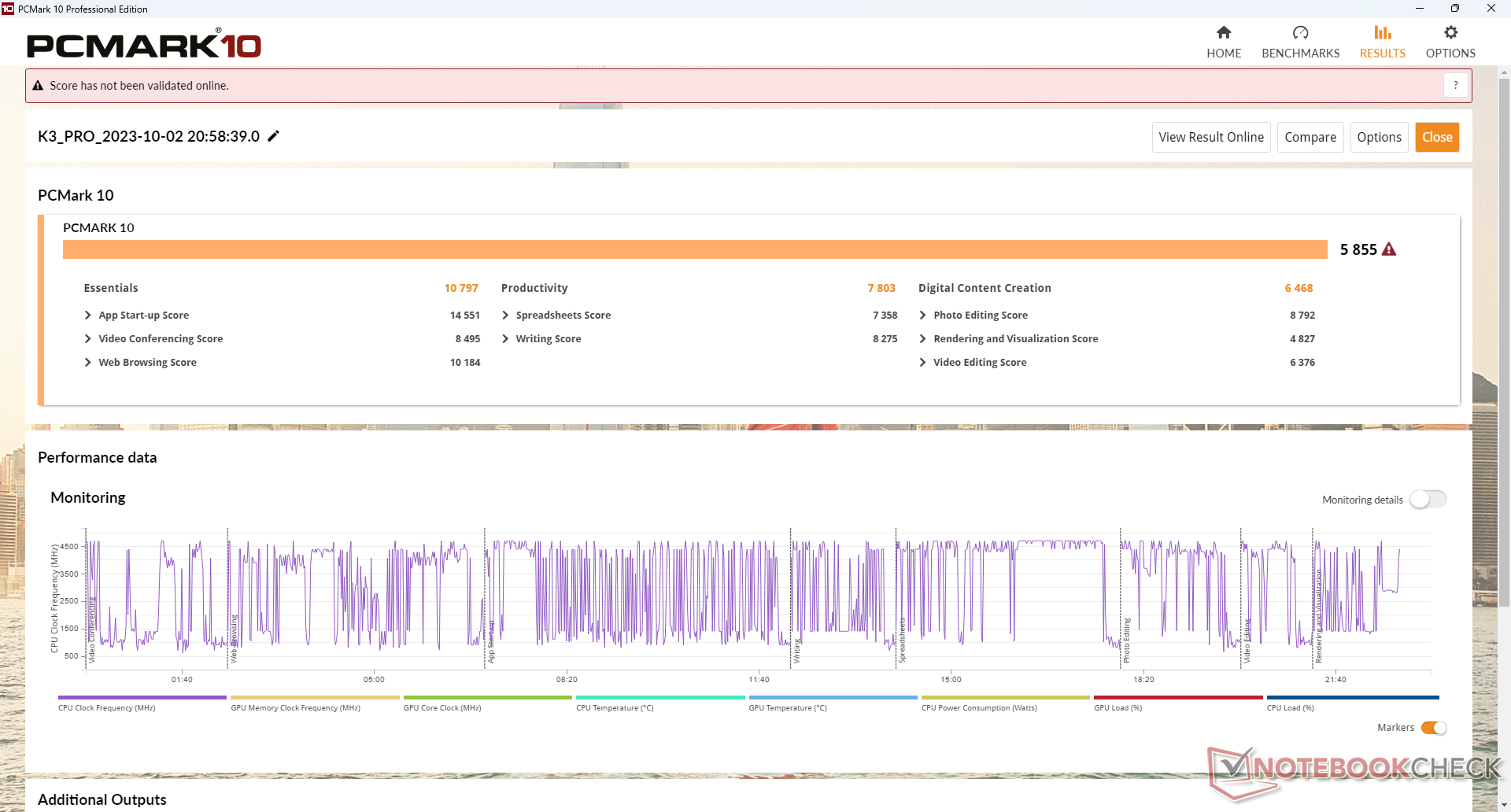Click the Additional Outputs heading
Screen dimensions: 1511x812
(102, 799)
